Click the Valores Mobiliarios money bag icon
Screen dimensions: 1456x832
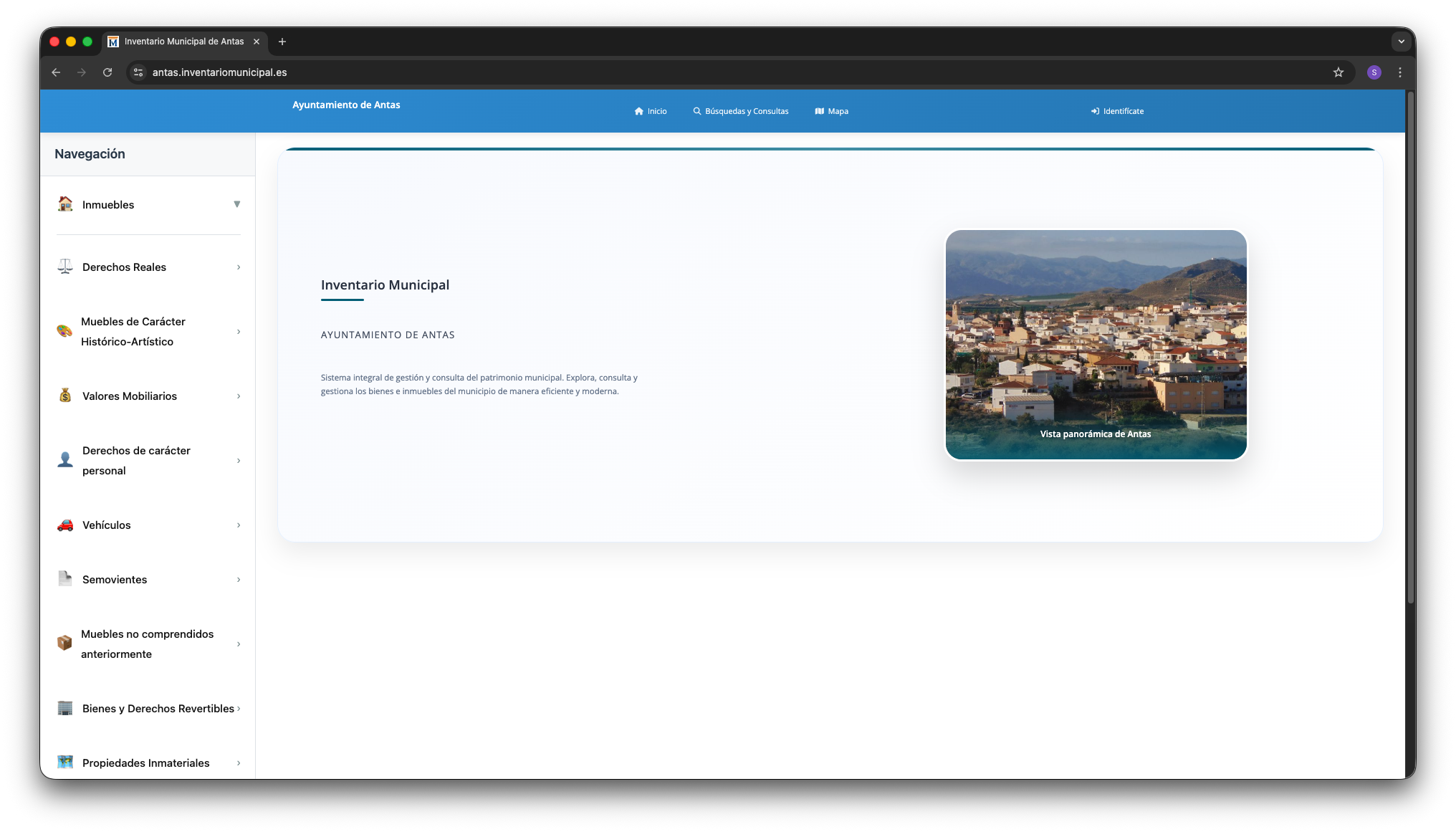pyautogui.click(x=64, y=396)
